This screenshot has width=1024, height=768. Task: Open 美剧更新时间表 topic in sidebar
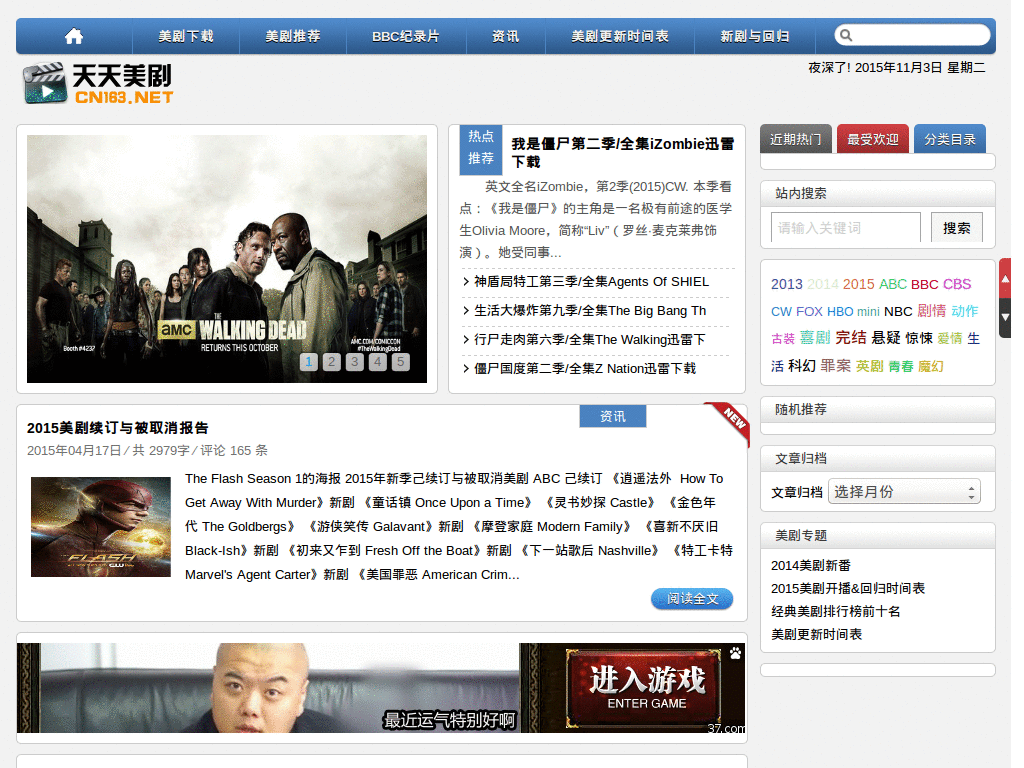(x=816, y=634)
